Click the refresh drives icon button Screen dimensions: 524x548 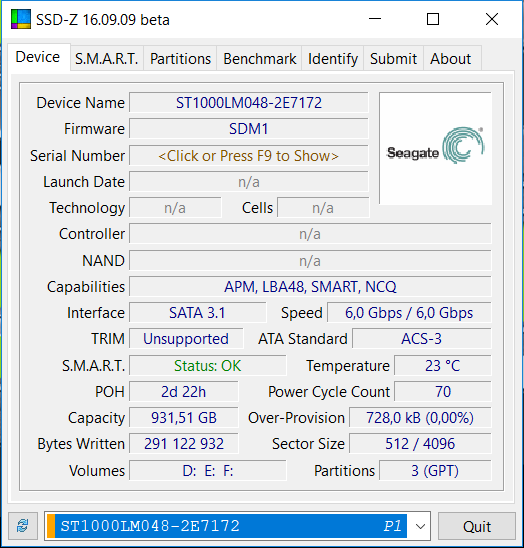coord(23,526)
